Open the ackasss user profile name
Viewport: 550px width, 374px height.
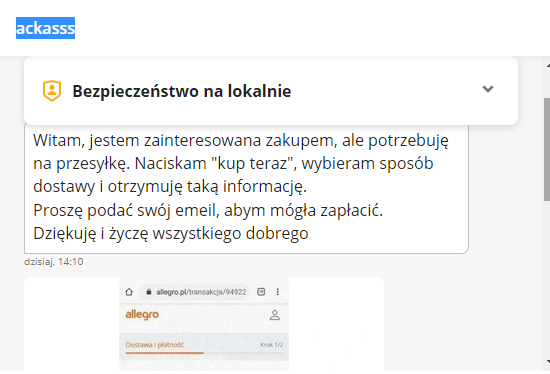[45, 28]
